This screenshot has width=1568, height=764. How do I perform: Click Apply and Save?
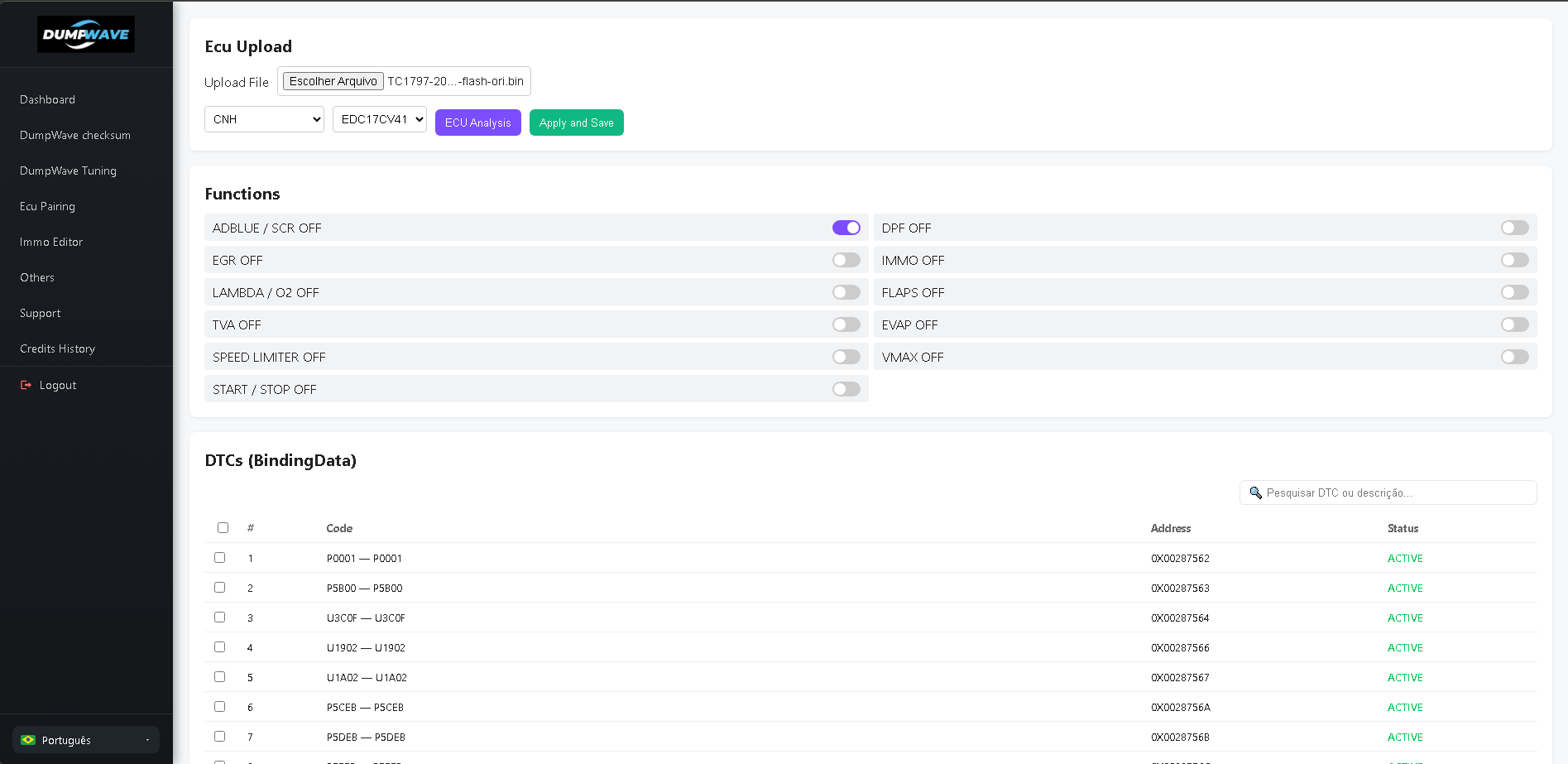576,122
